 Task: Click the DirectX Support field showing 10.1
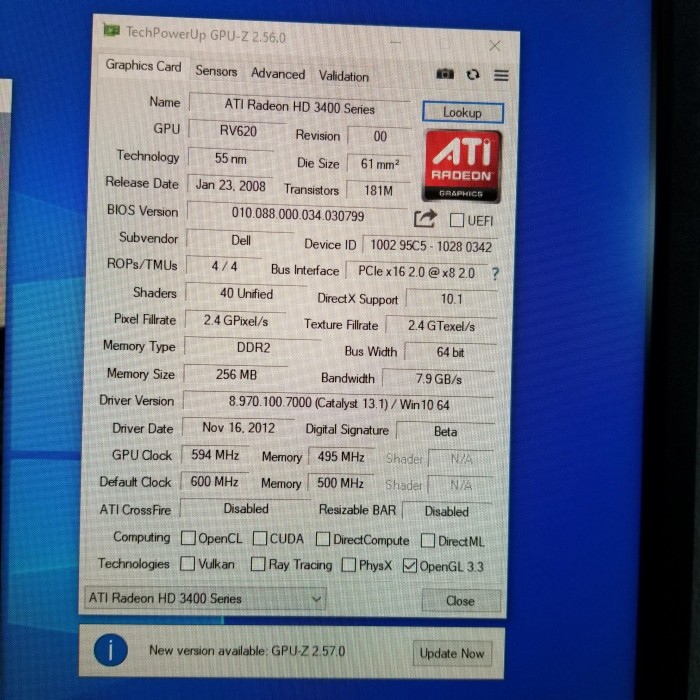pyautogui.click(x=452, y=299)
